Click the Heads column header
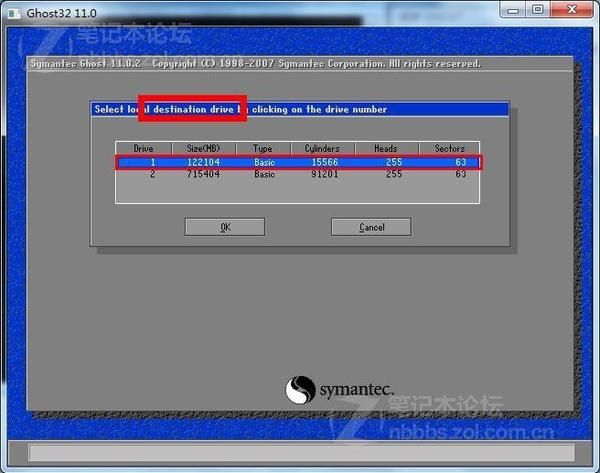Image resolution: width=600 pixels, height=473 pixels. pyautogui.click(x=386, y=148)
